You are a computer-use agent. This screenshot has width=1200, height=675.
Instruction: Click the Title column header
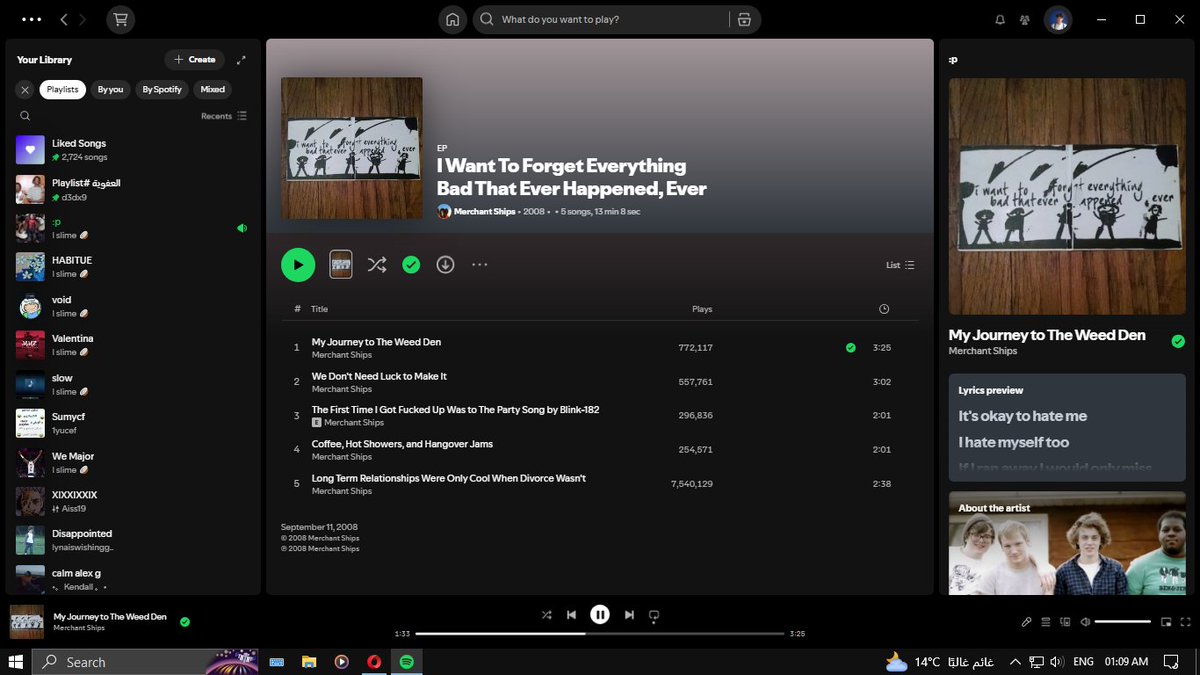[x=319, y=309]
